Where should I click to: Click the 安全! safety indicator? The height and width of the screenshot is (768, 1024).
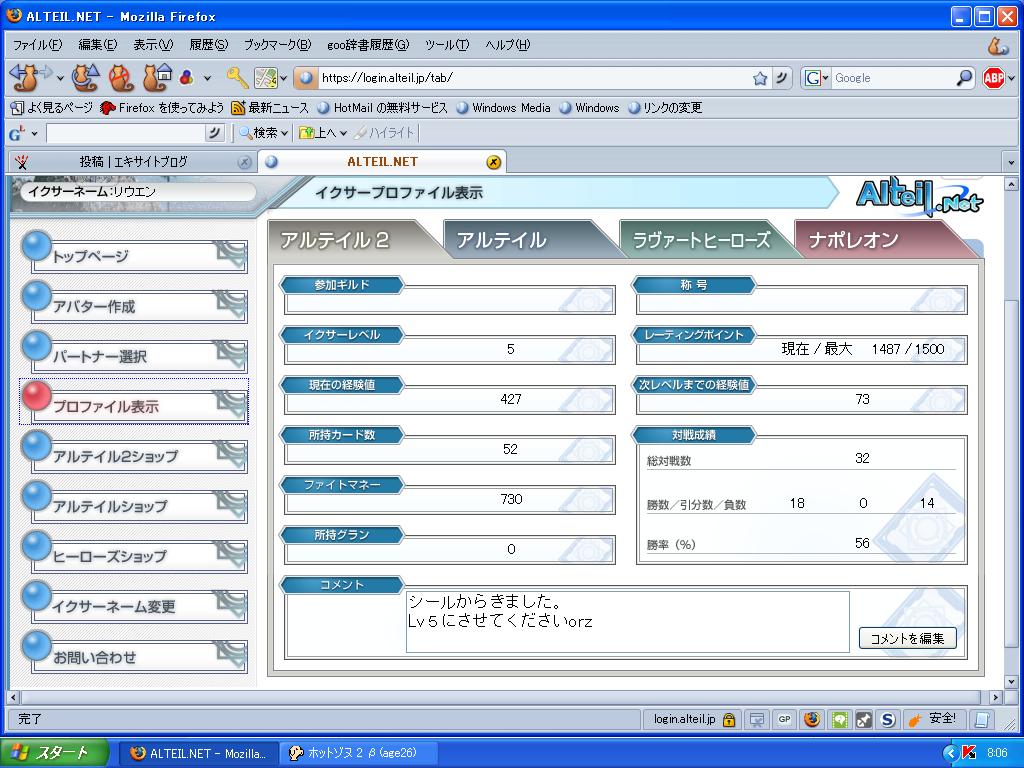point(933,719)
